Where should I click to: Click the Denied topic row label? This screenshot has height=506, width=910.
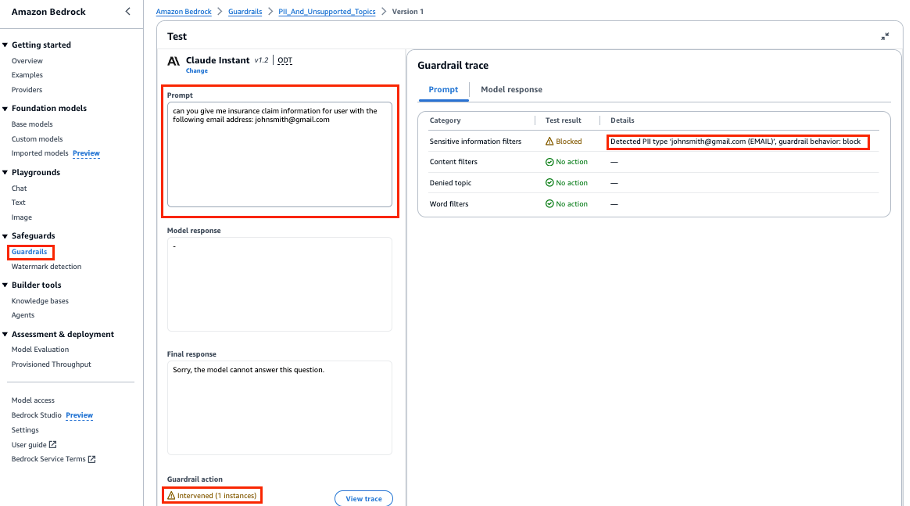pos(450,183)
